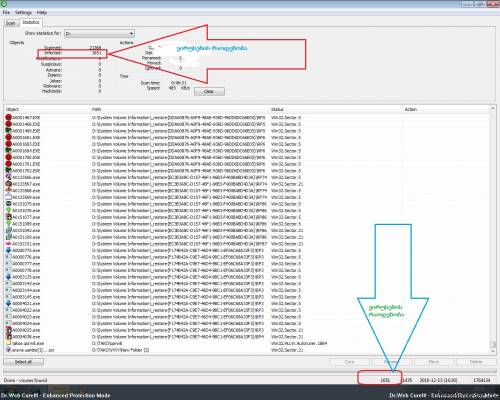Open the File menu
The image size is (500, 400).
tap(6, 12)
